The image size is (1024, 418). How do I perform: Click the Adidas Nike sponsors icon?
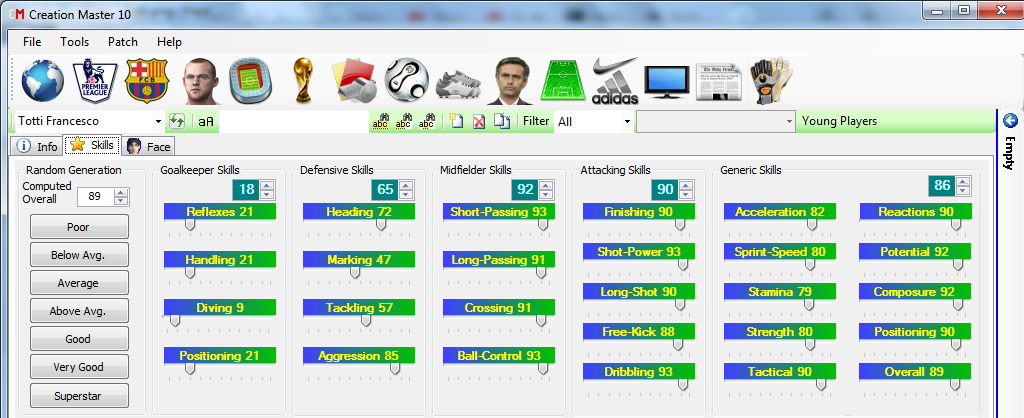coord(613,81)
